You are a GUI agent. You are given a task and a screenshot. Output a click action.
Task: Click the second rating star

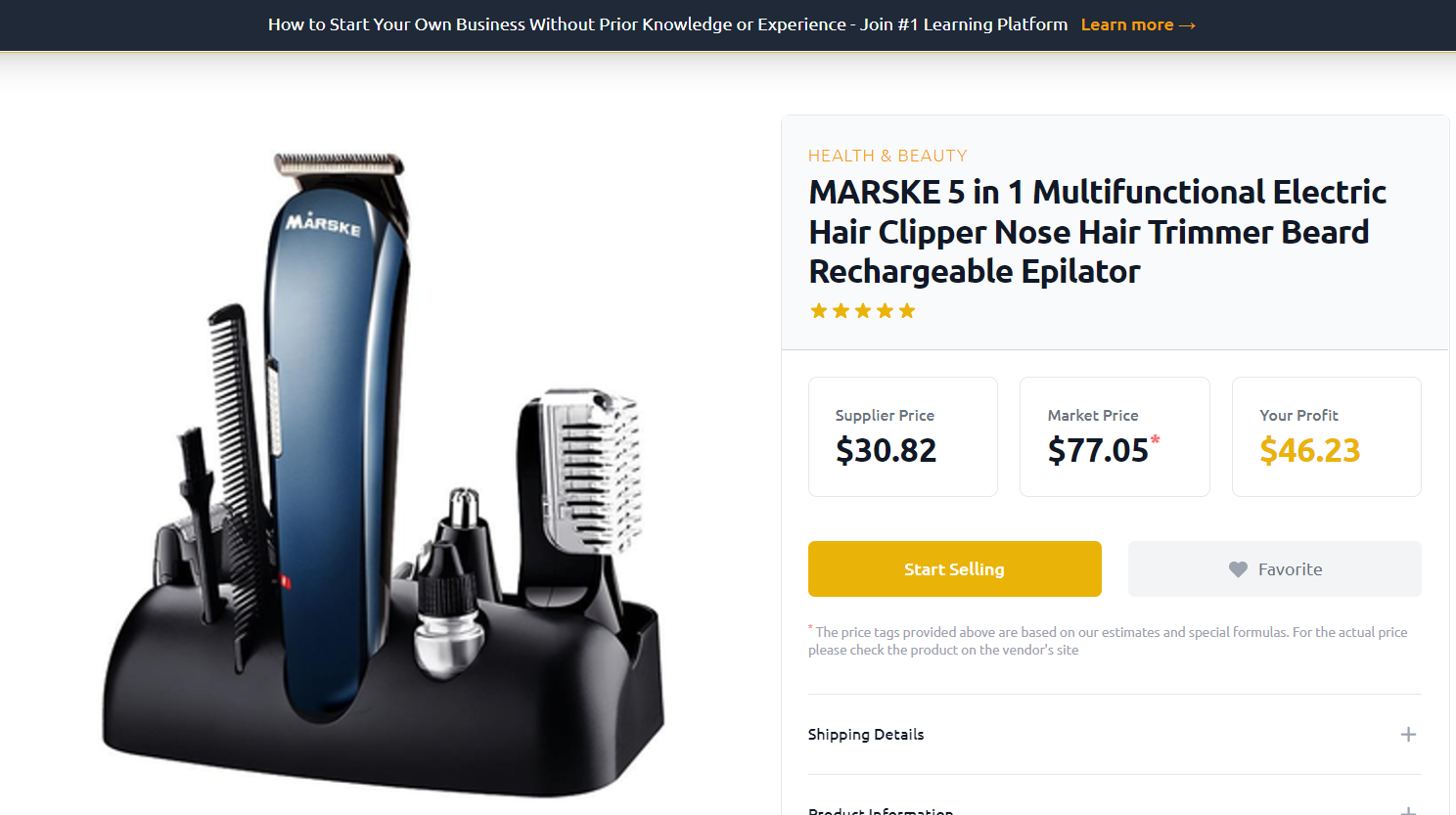(x=841, y=311)
